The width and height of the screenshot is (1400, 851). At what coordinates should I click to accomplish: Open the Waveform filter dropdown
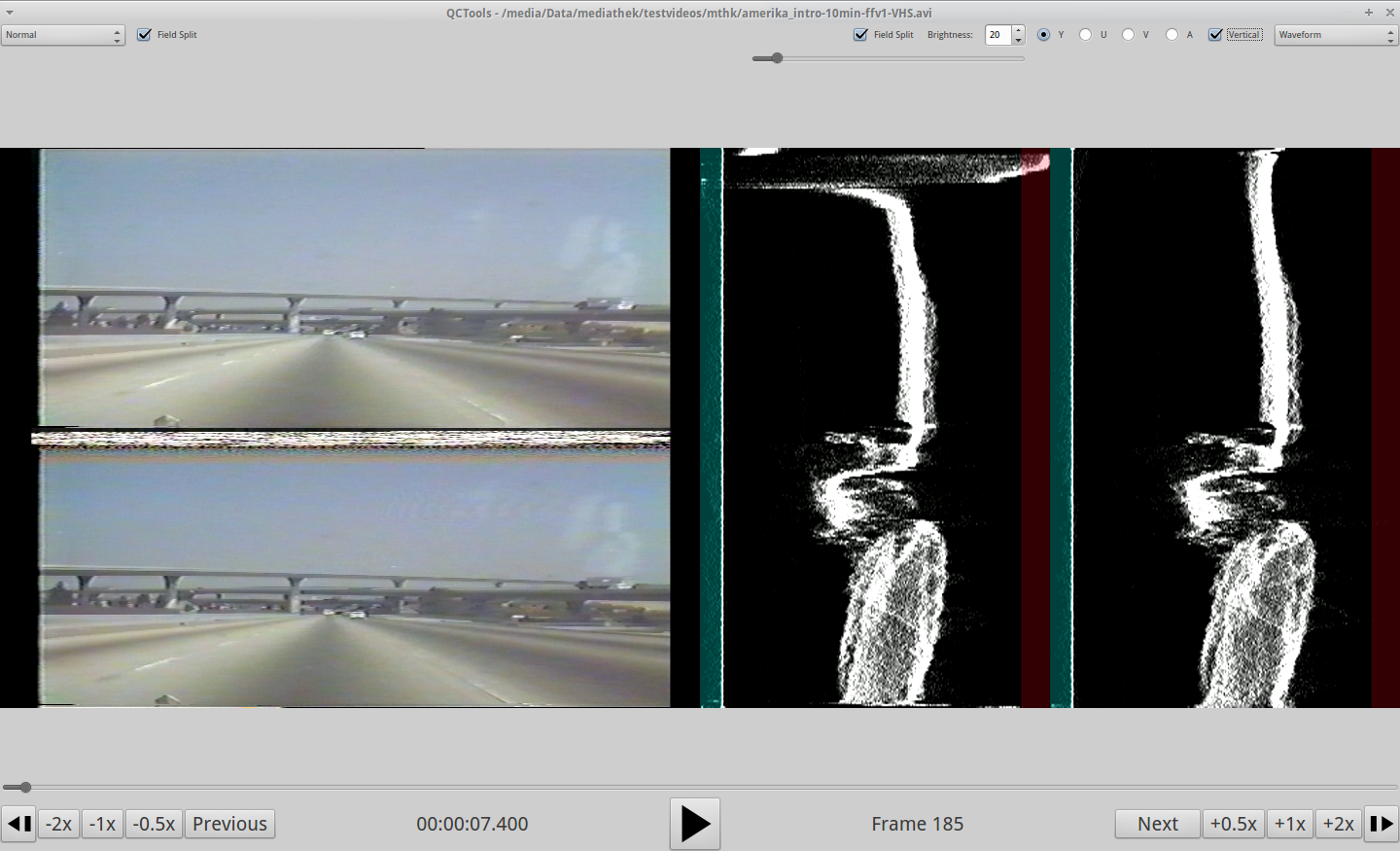pos(1335,35)
